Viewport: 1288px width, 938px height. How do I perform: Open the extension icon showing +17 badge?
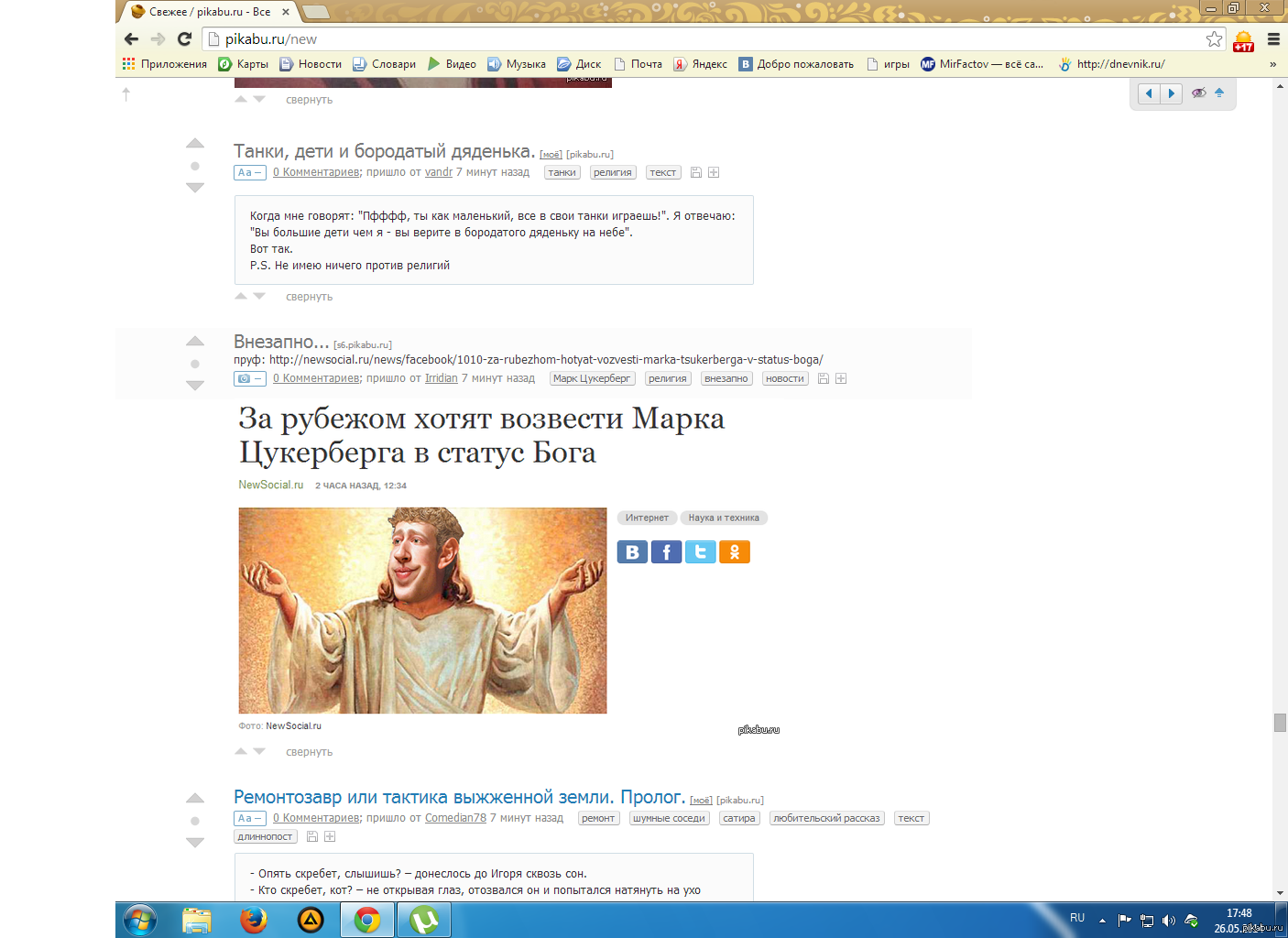click(1243, 41)
